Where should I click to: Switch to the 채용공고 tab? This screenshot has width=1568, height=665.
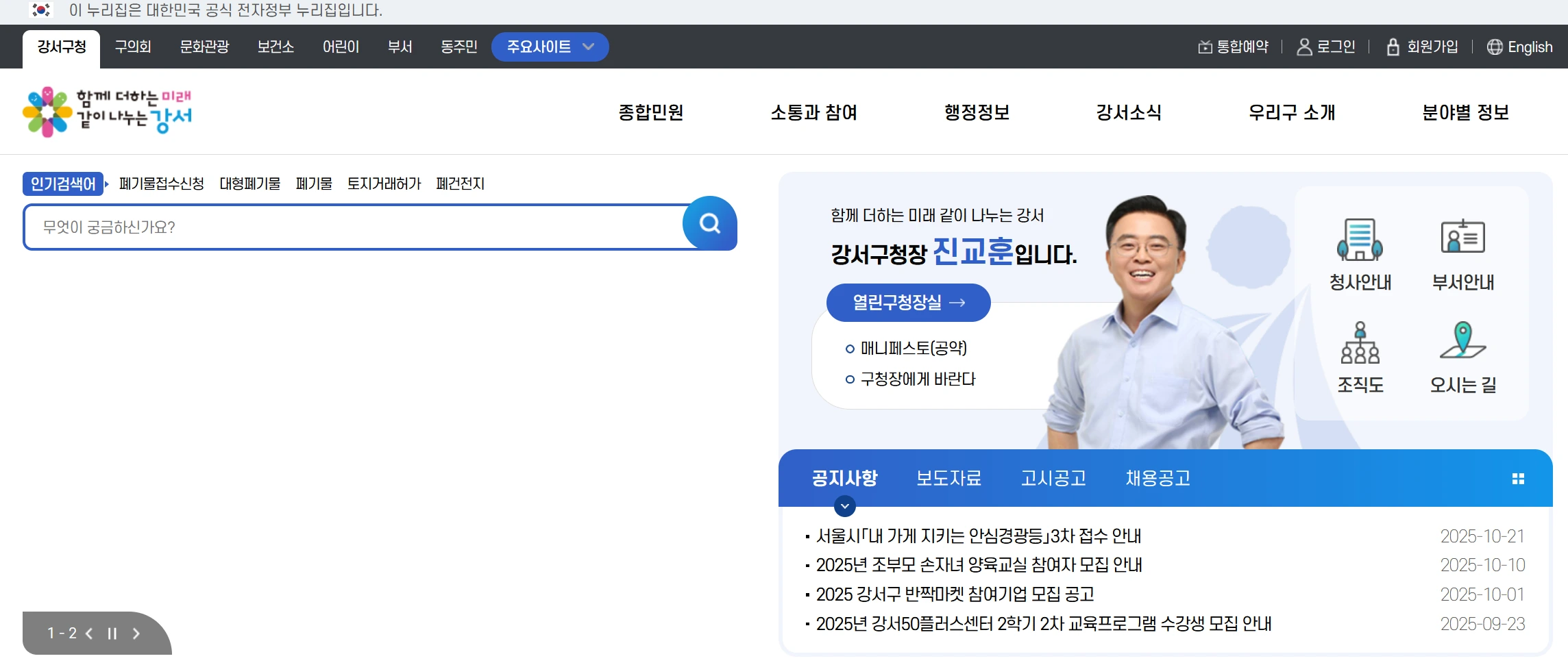[1157, 478]
